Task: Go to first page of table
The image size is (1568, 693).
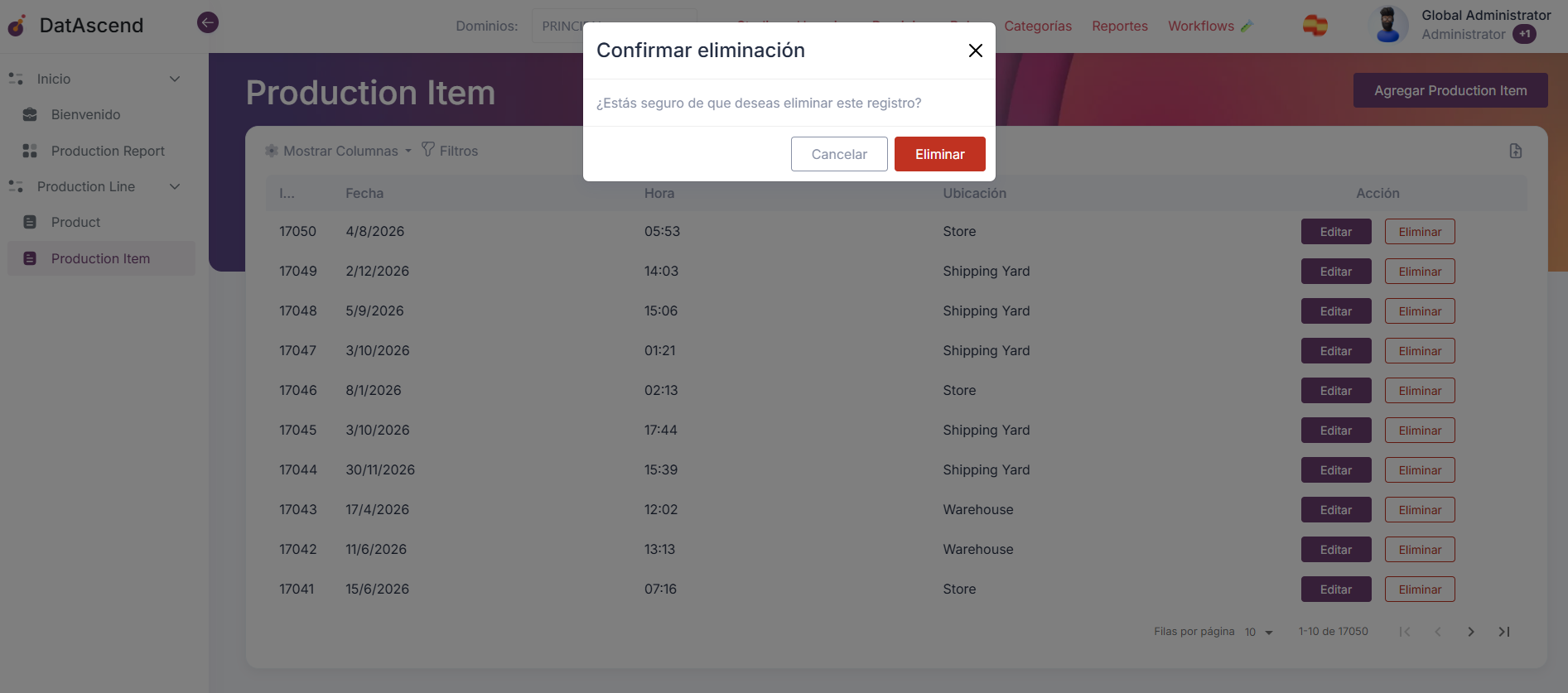Action: point(1405,632)
